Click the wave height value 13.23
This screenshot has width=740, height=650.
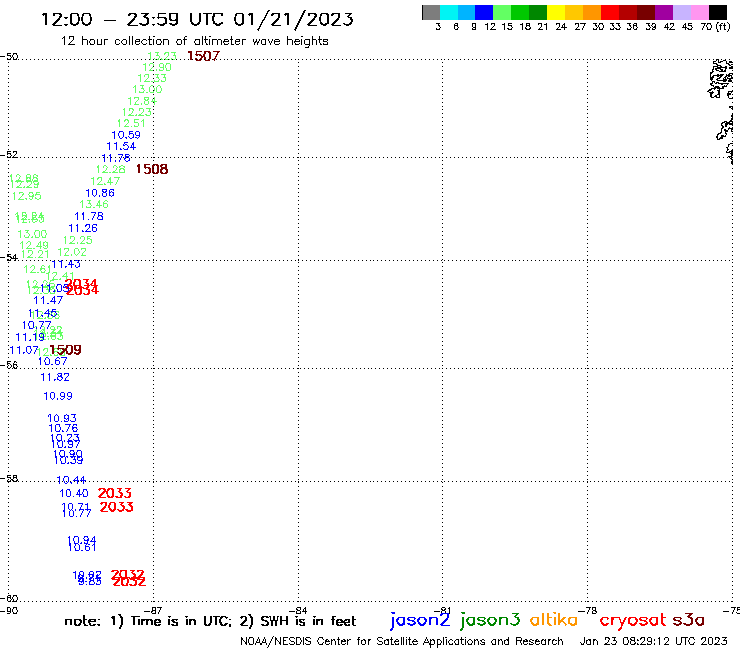[162, 56]
